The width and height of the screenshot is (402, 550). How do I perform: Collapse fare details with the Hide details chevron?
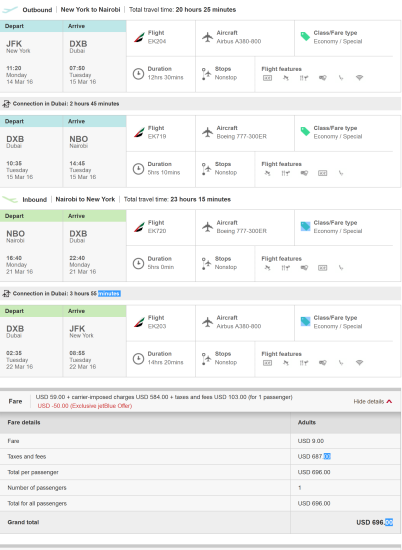click(x=389, y=402)
